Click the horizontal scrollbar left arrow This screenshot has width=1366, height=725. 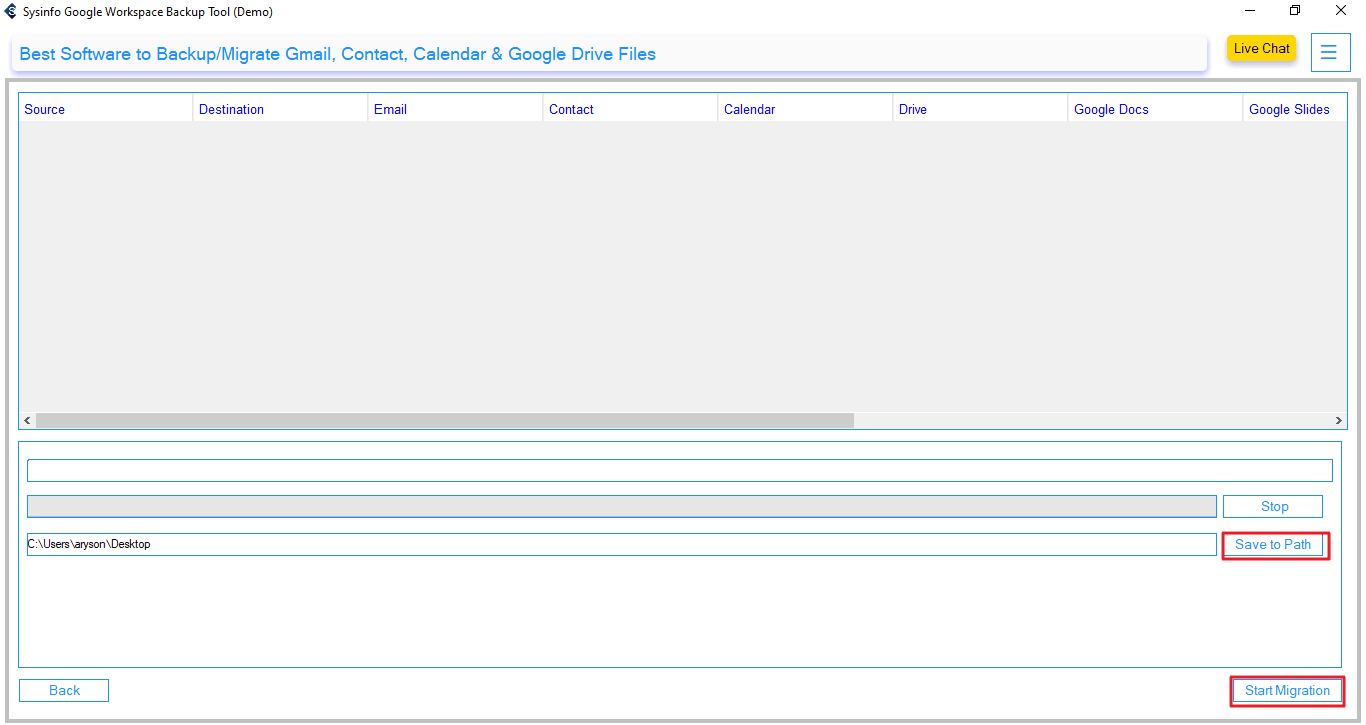pyautogui.click(x=27, y=421)
